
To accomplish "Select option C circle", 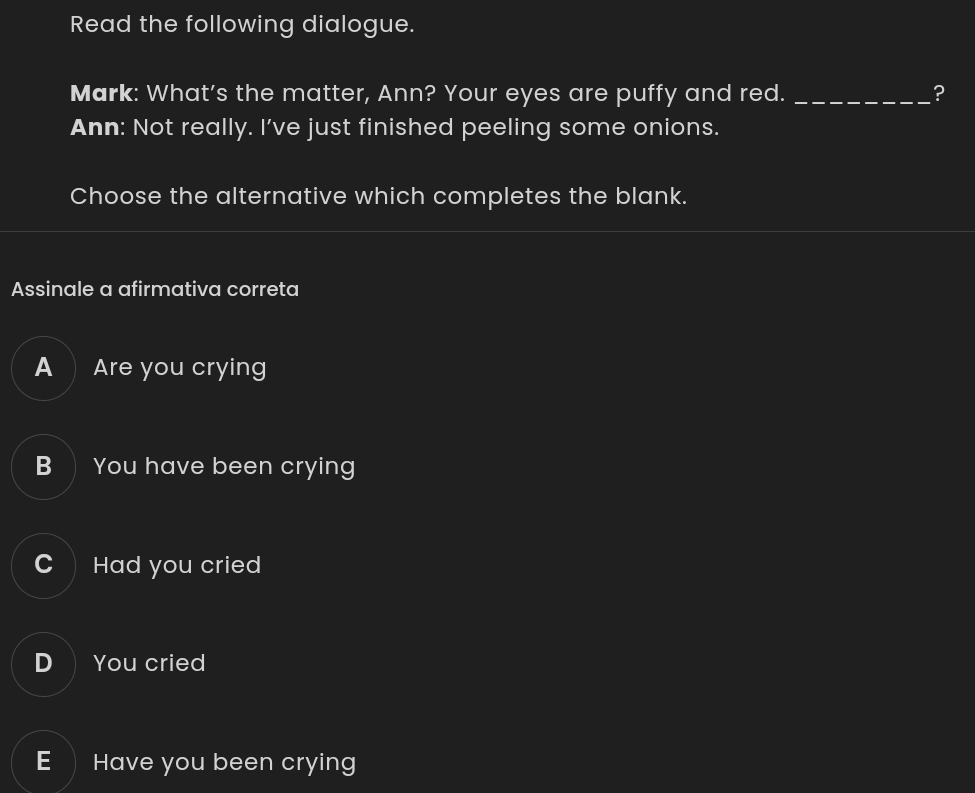I will (x=44, y=565).
